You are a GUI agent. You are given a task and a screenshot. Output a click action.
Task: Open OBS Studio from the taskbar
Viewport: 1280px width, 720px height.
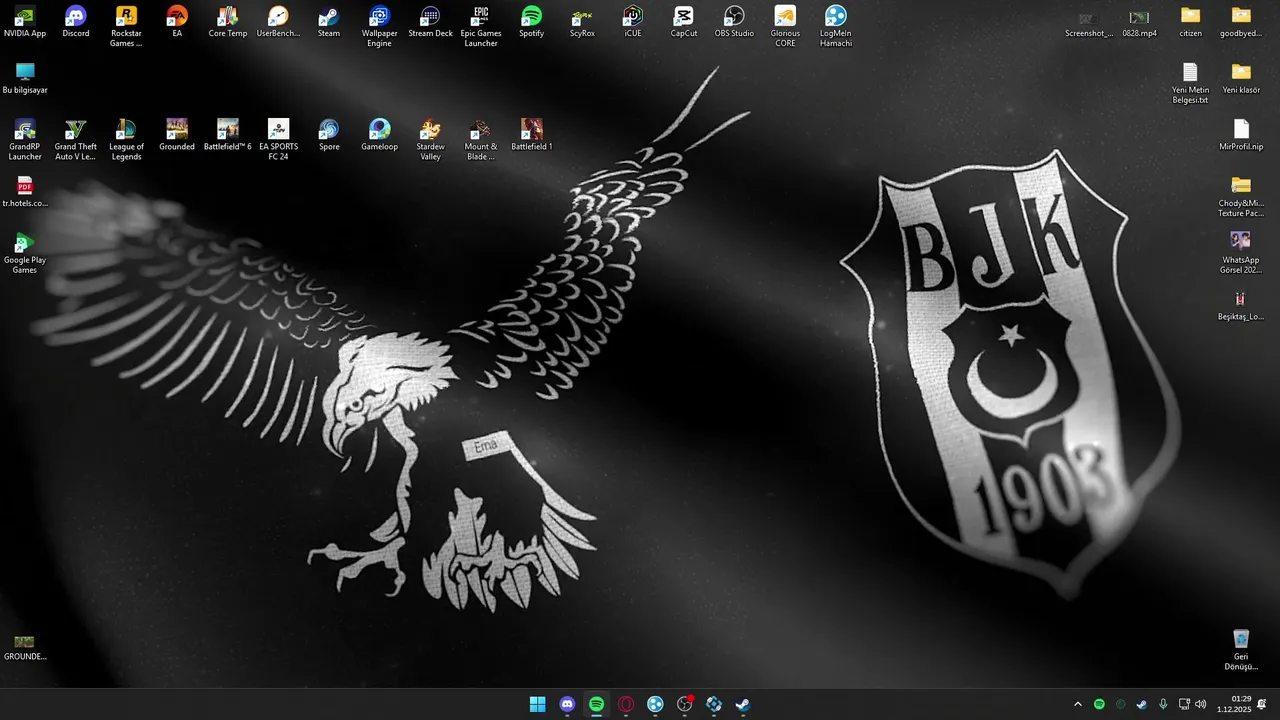684,704
